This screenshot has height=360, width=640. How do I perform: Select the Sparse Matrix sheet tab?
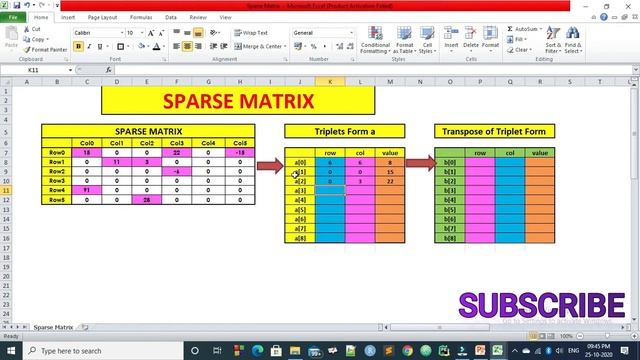(53, 327)
